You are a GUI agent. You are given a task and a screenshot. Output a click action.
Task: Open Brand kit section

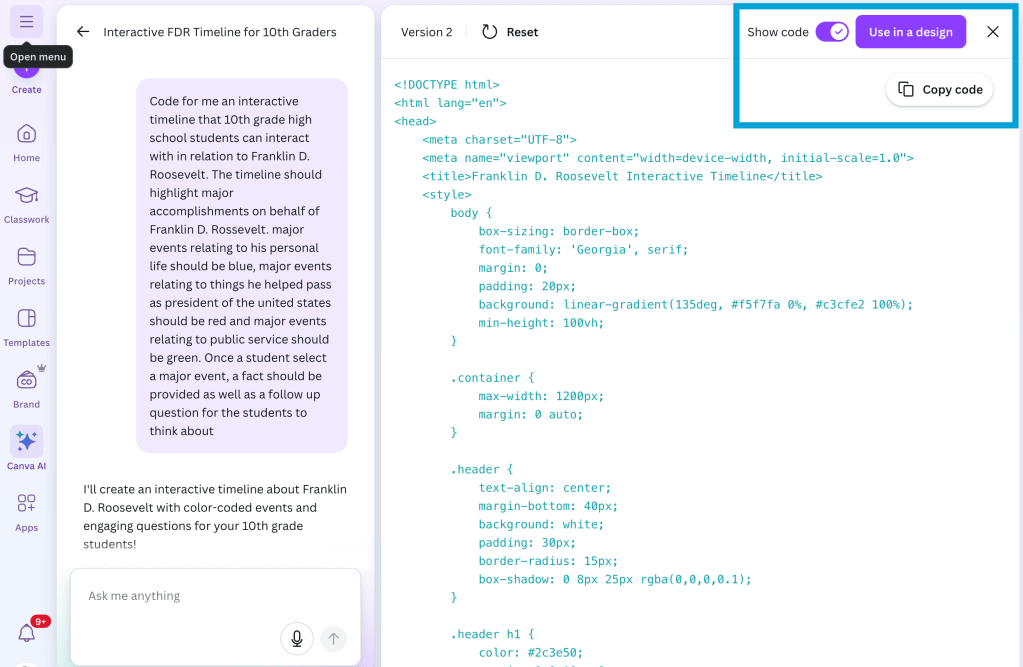(x=27, y=388)
